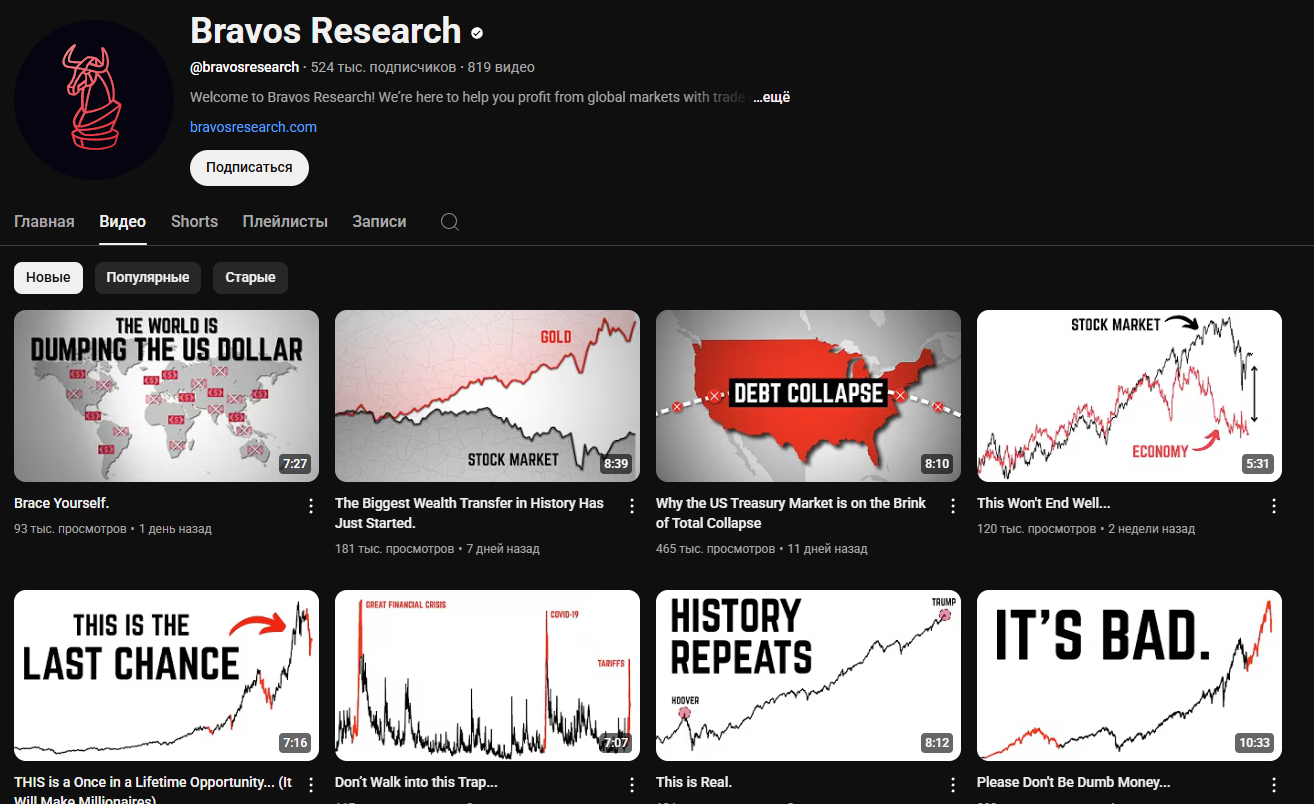The height and width of the screenshot is (804, 1314).
Task: Click the Bravos Research channel avatar logo
Action: click(x=94, y=100)
